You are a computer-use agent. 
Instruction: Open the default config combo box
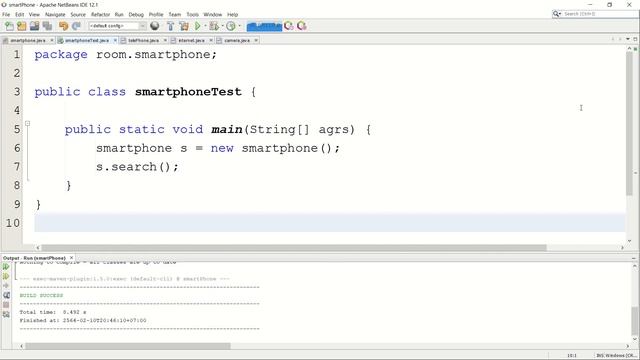click(117, 26)
